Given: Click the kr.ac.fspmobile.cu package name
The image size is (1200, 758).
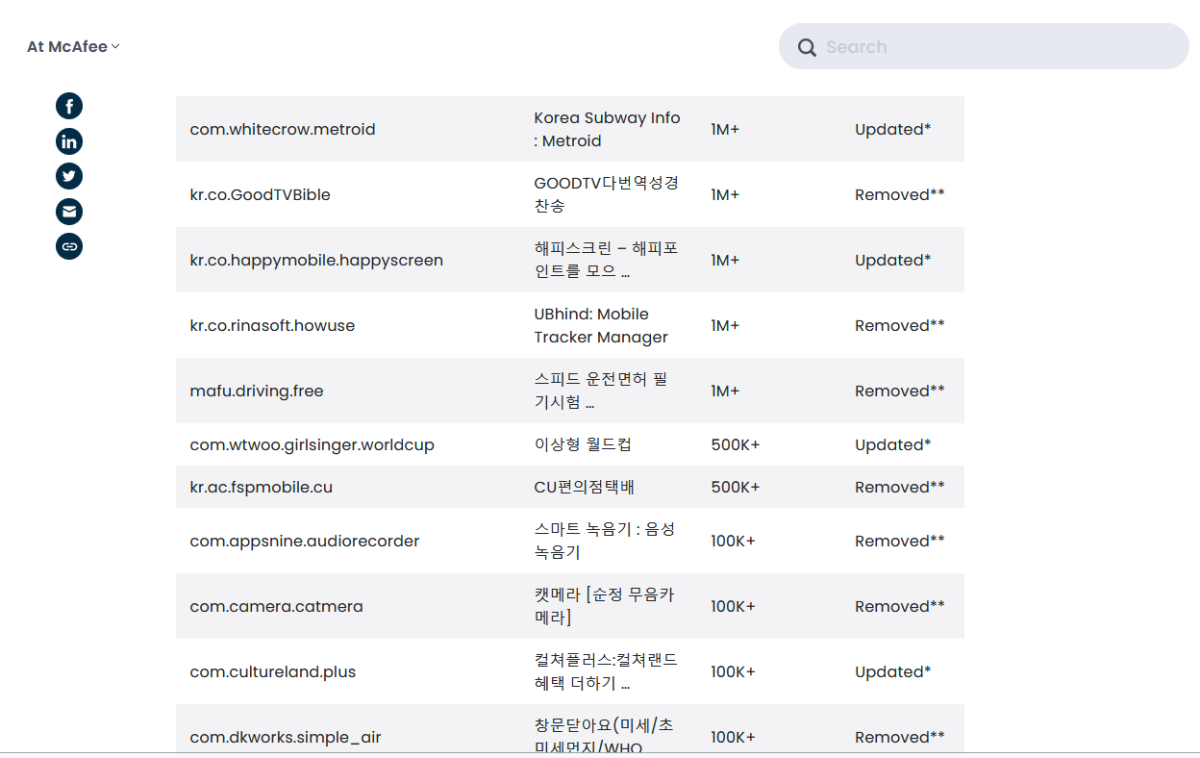Looking at the screenshot, I should tap(261, 488).
